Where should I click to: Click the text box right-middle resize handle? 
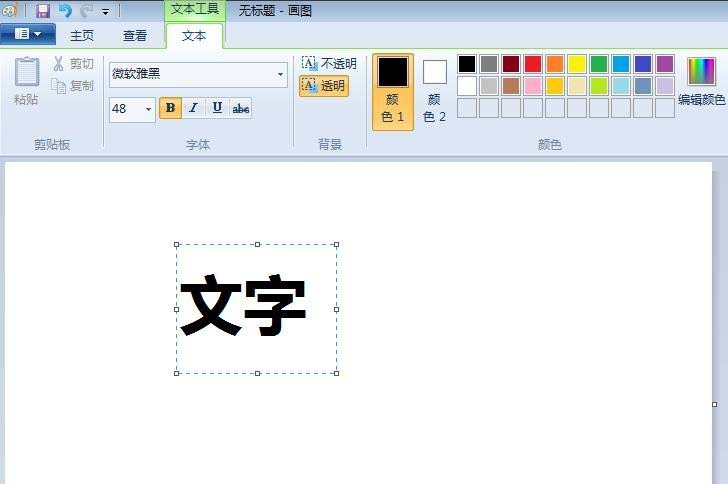(337, 309)
